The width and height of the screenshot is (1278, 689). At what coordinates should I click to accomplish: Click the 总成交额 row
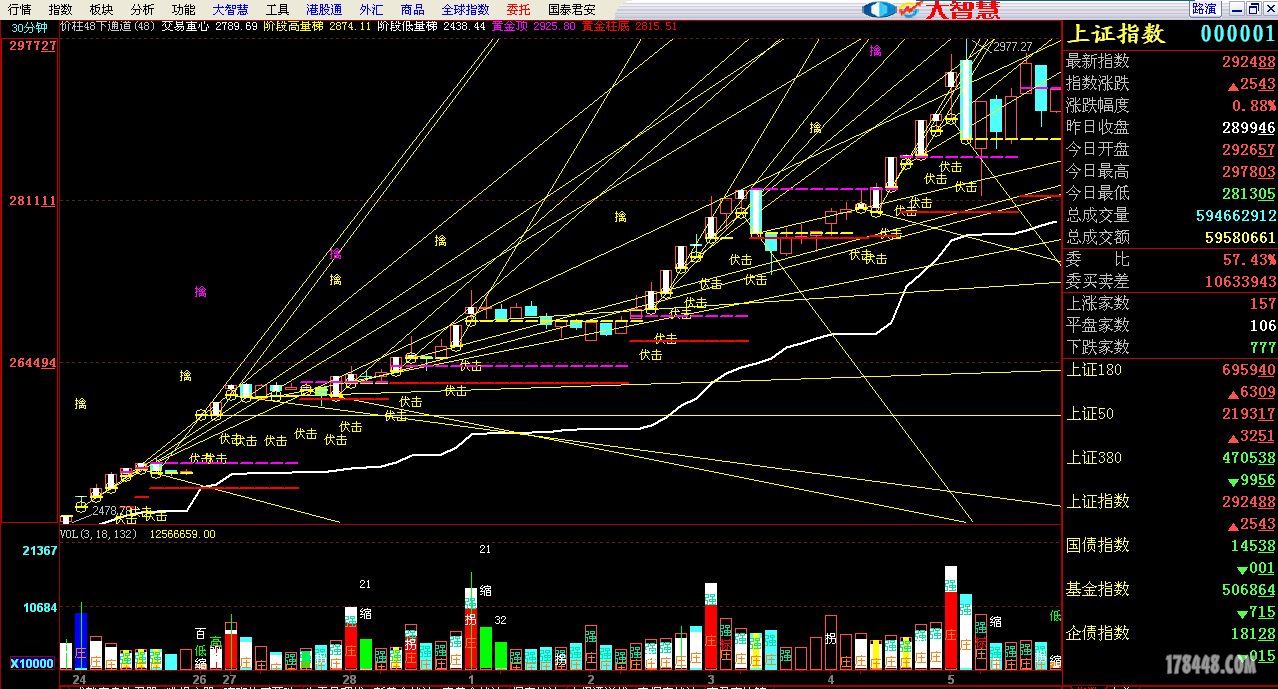click(1171, 237)
